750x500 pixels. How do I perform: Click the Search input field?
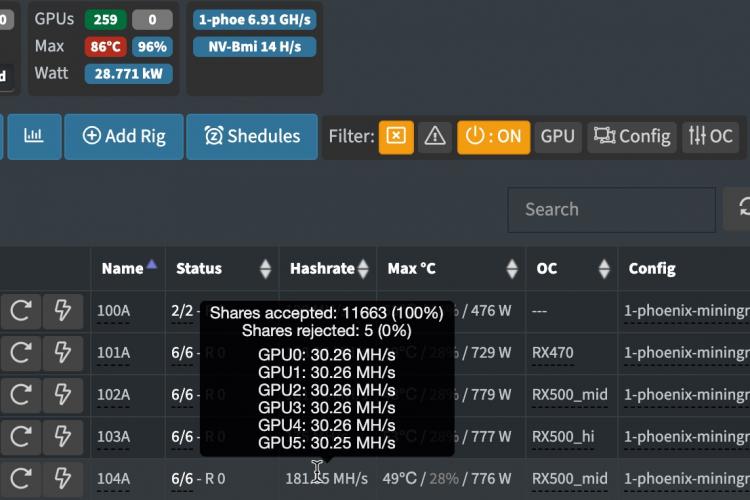pos(611,209)
